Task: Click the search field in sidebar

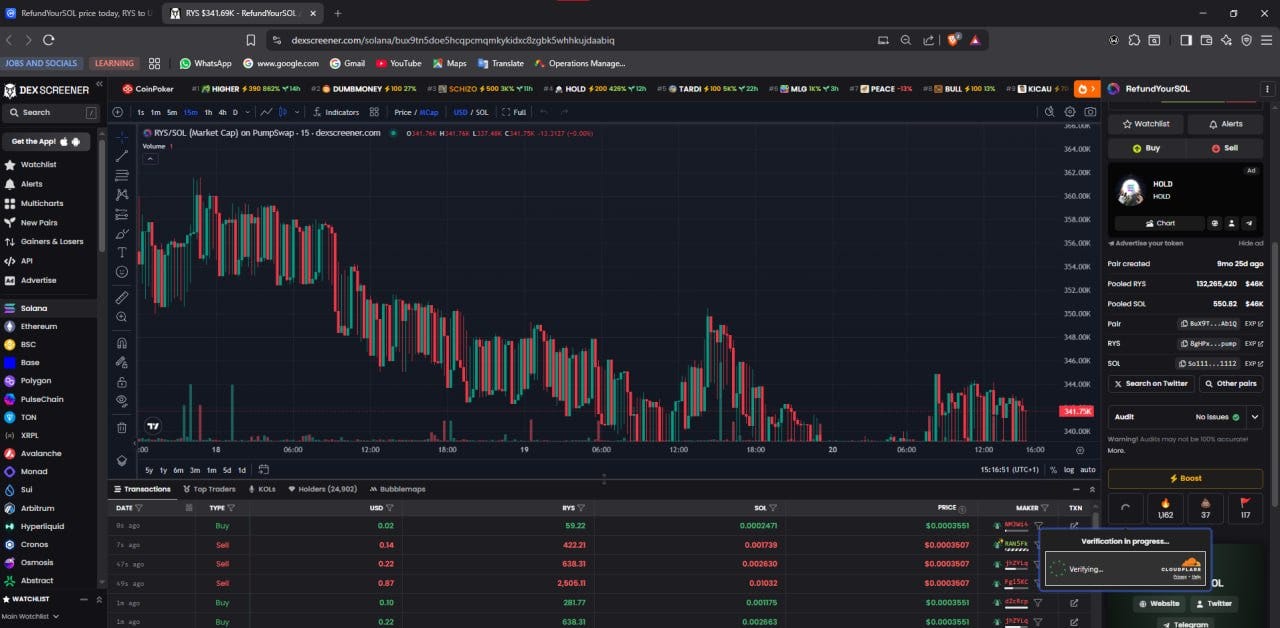Action: click(x=50, y=113)
